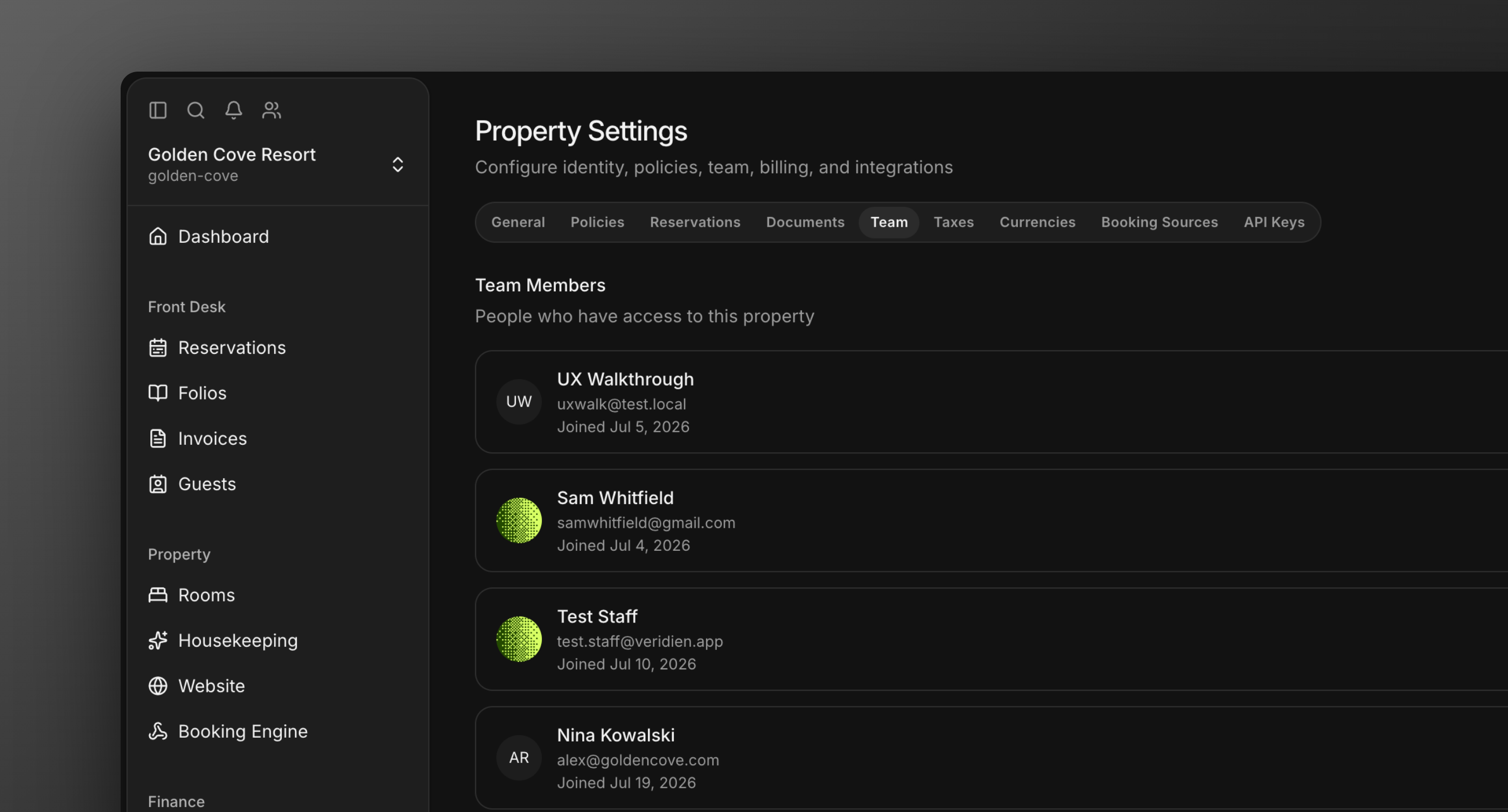Click the Team Members heading
Viewport: 1508px width, 812px height.
pos(540,286)
